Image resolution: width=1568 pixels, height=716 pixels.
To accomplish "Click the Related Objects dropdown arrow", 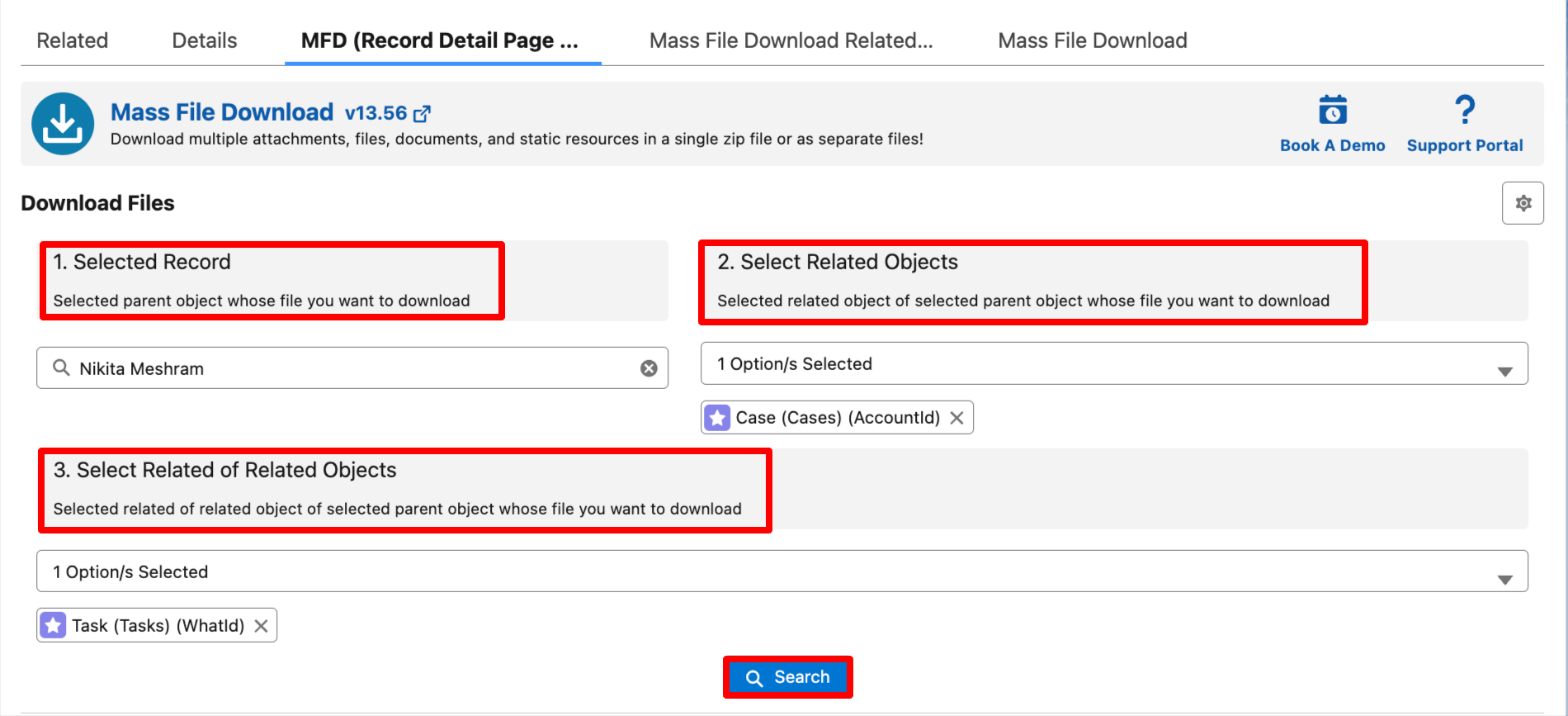I will coord(1505,372).
